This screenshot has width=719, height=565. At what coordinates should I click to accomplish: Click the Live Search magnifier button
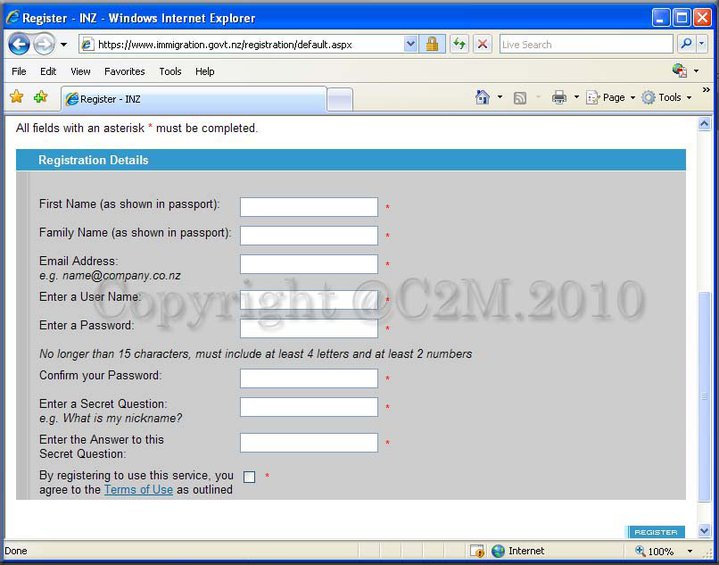coord(686,44)
